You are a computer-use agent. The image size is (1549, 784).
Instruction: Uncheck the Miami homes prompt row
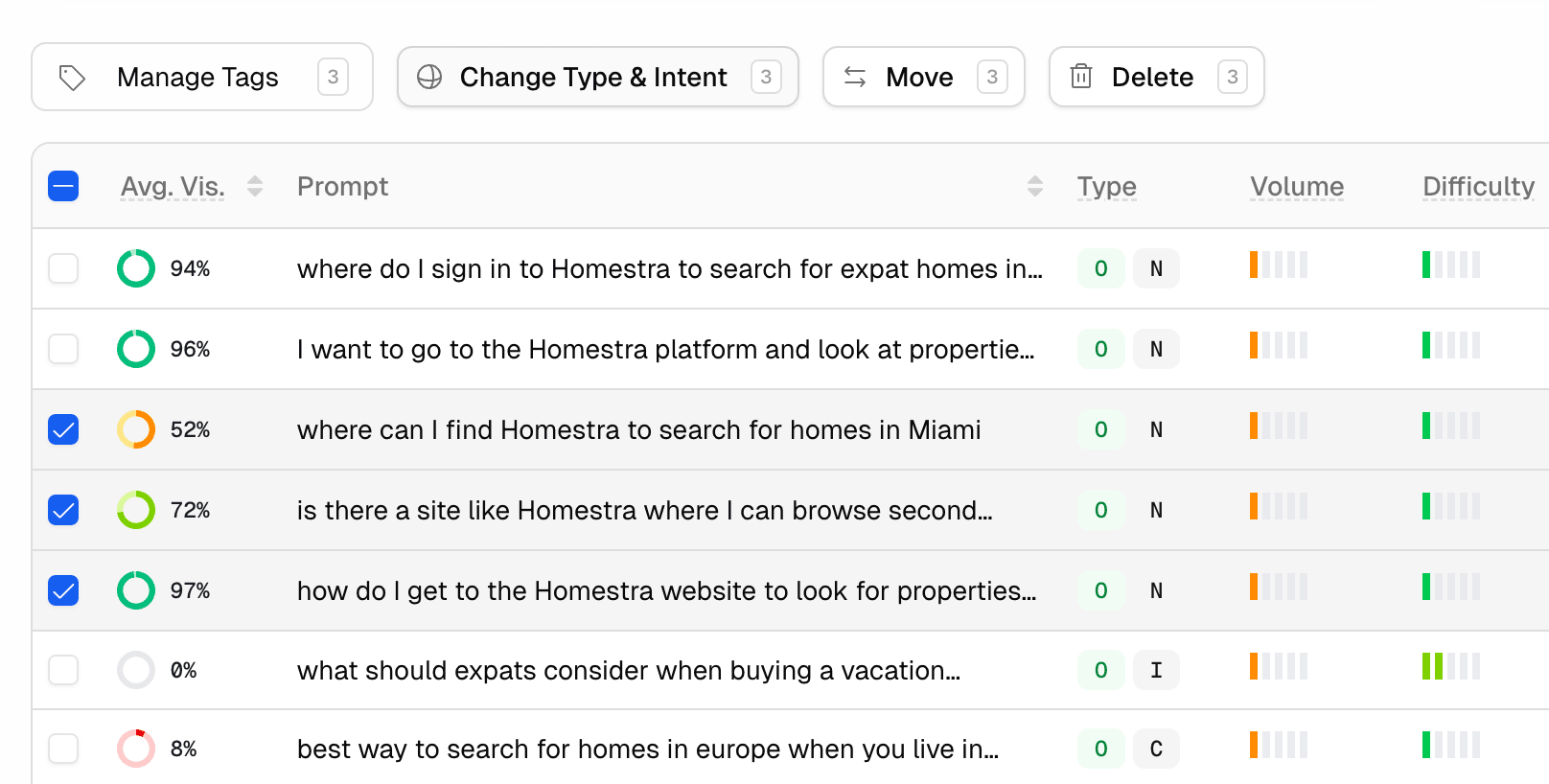(63, 429)
